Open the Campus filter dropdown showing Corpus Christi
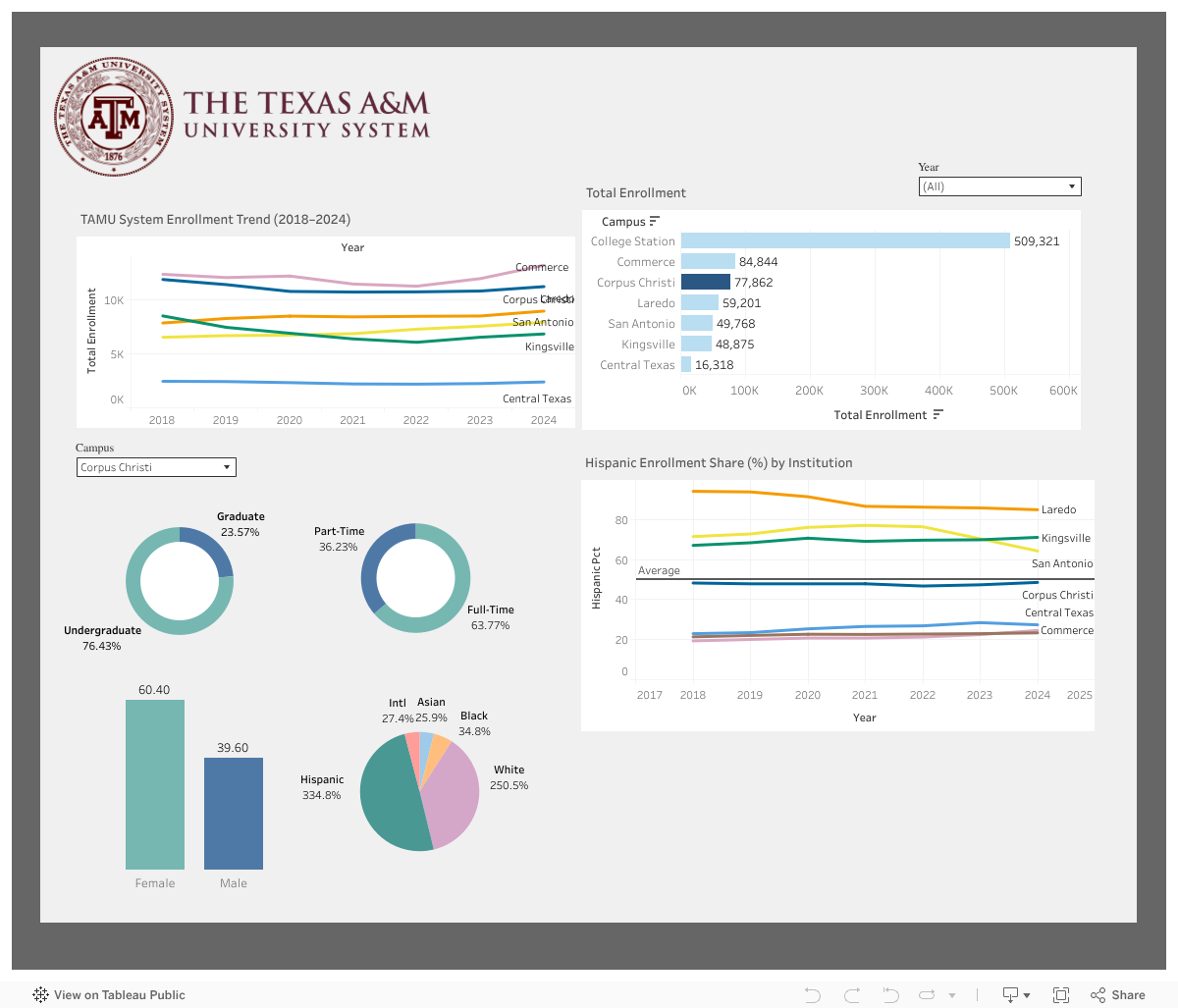Image resolution: width=1178 pixels, height=1008 pixels. pos(227,466)
